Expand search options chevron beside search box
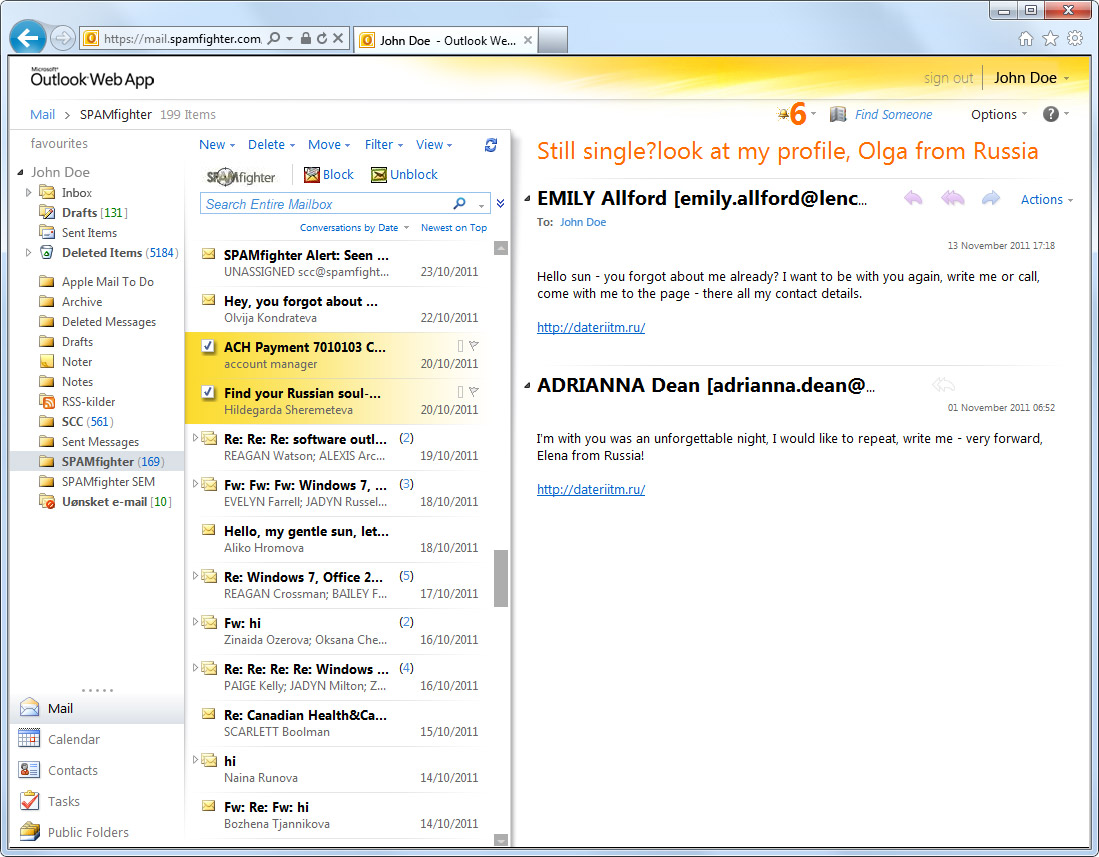This screenshot has height=857, width=1099. [500, 204]
